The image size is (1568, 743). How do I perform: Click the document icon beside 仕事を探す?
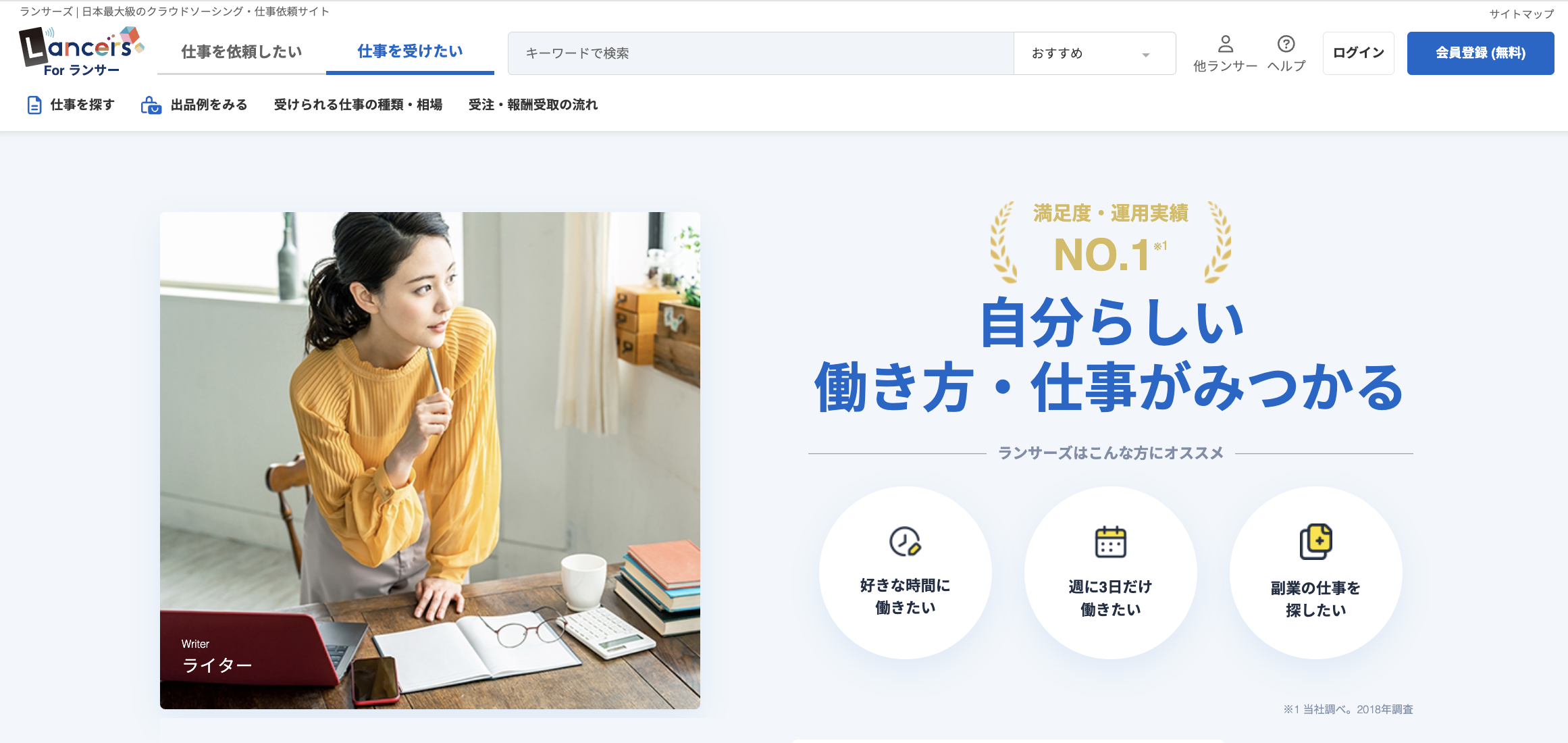[34, 105]
